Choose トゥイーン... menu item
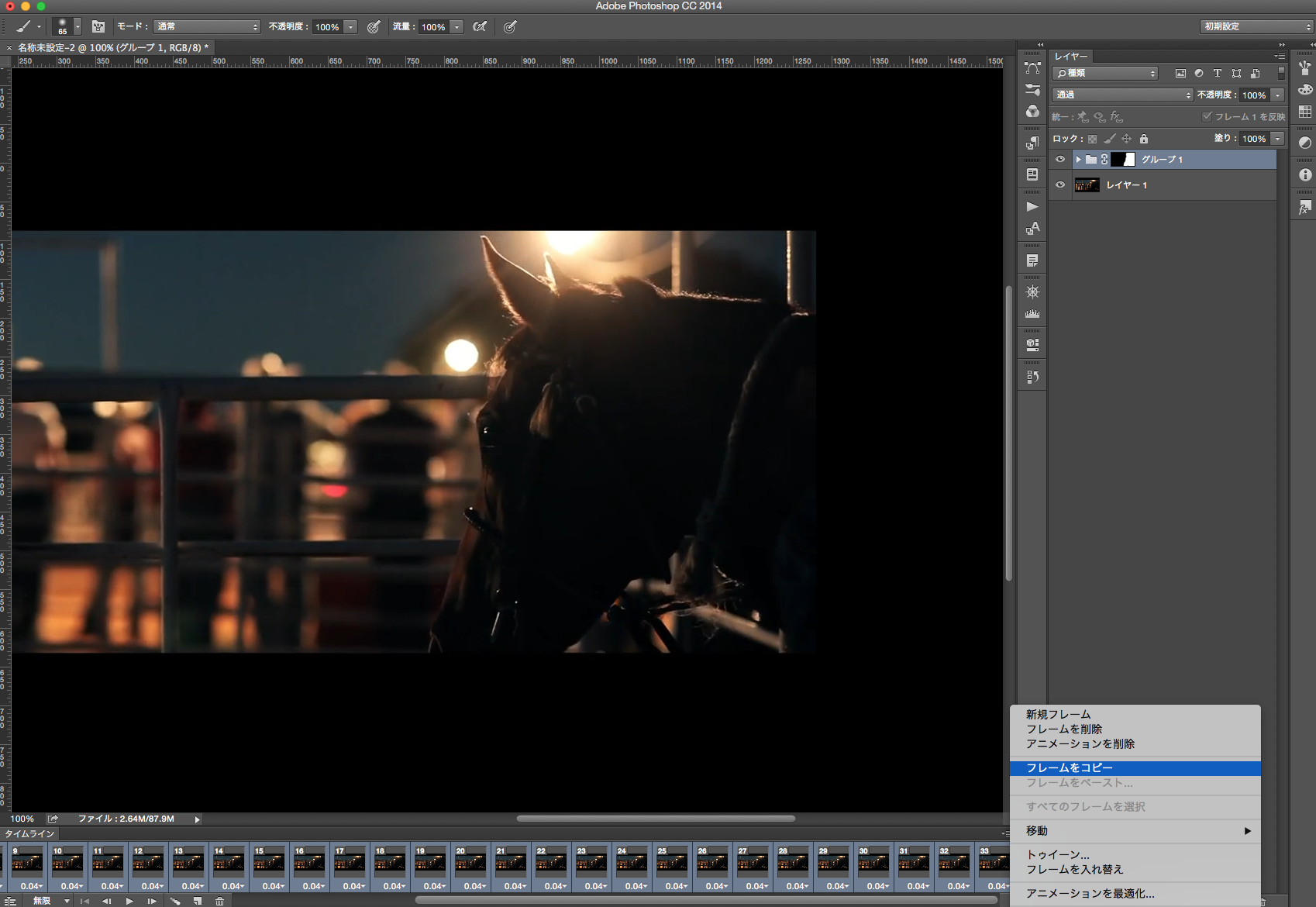 [x=1058, y=855]
